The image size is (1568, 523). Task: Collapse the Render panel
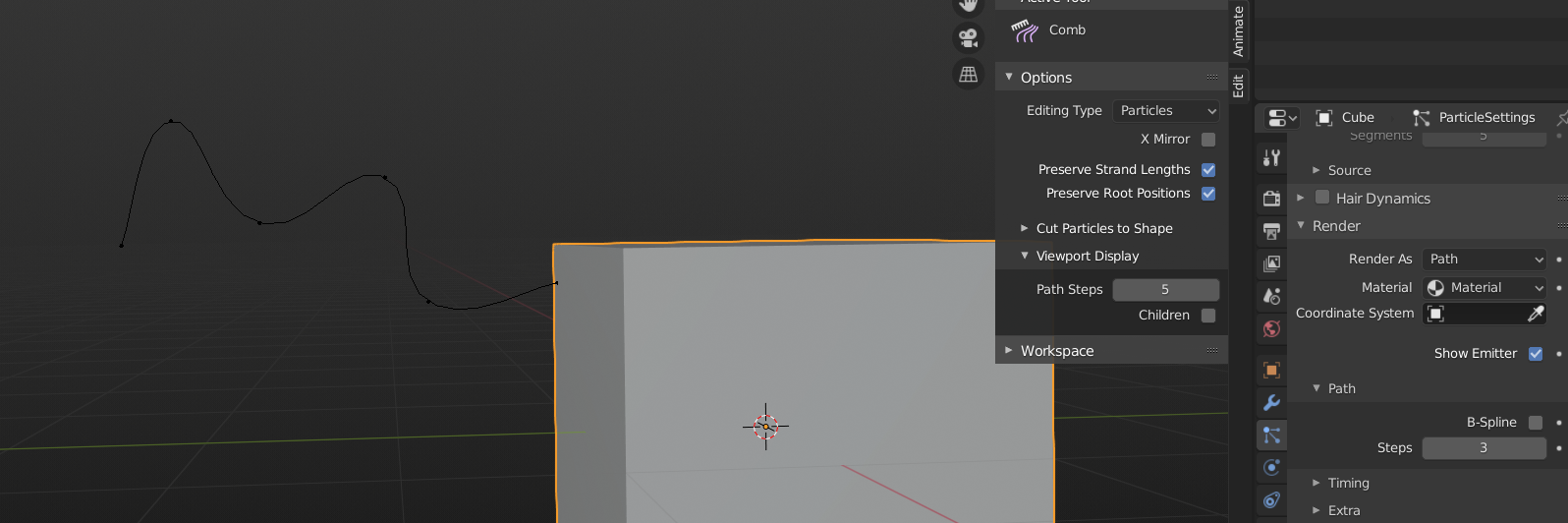pos(1301,225)
